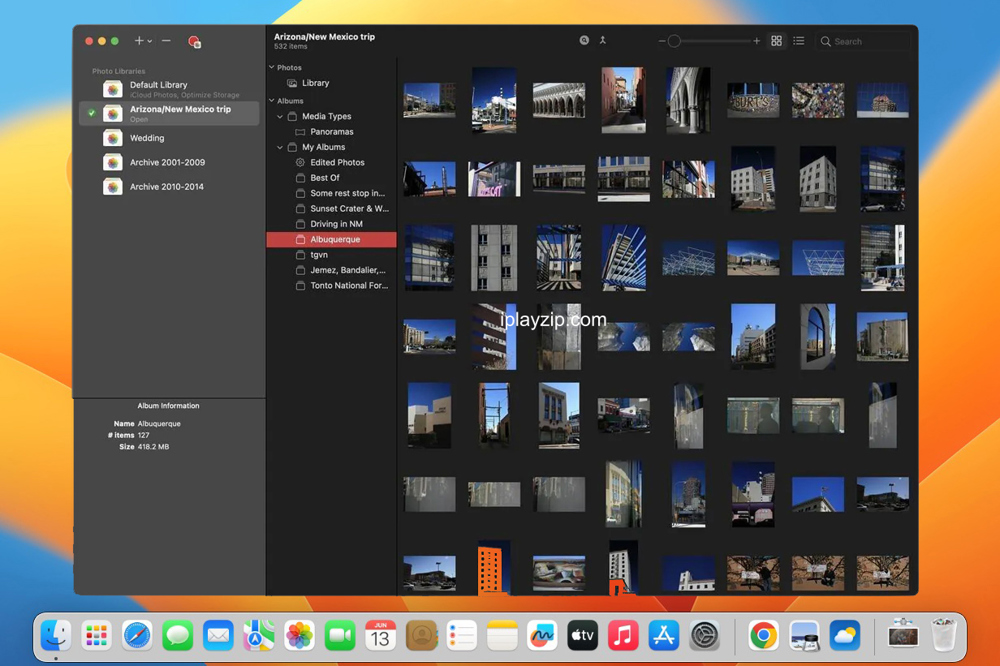Viewport: 1000px width, 666px height.
Task: Click the red record icon in toolbar
Action: 194,42
